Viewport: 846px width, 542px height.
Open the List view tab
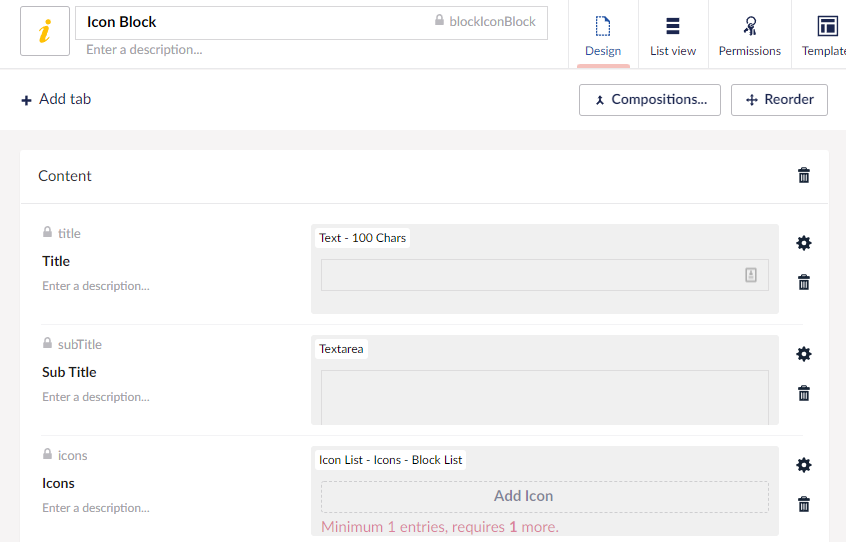[673, 35]
